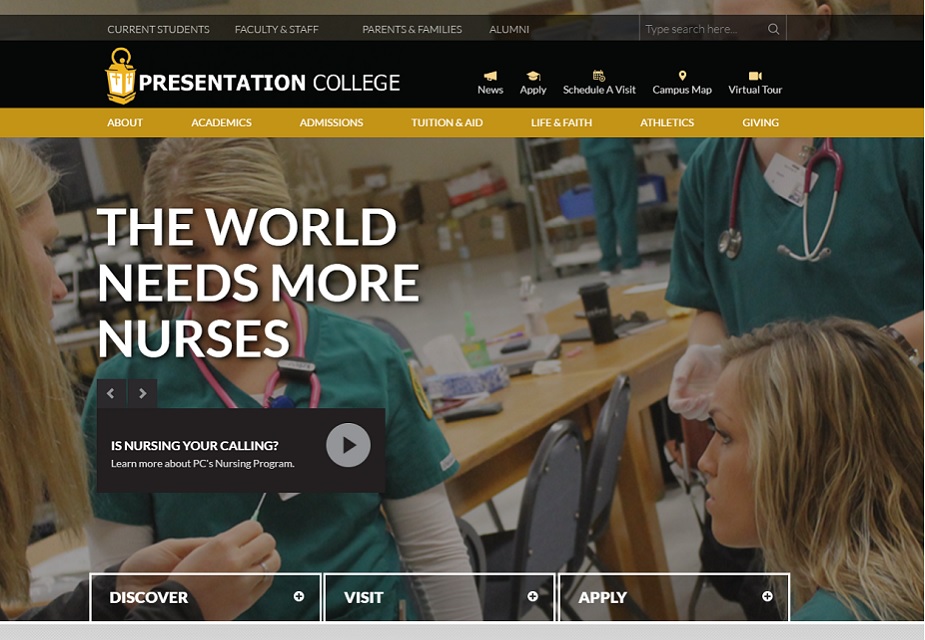Visit the Alumni link
This screenshot has width=925, height=640.
pos(509,29)
